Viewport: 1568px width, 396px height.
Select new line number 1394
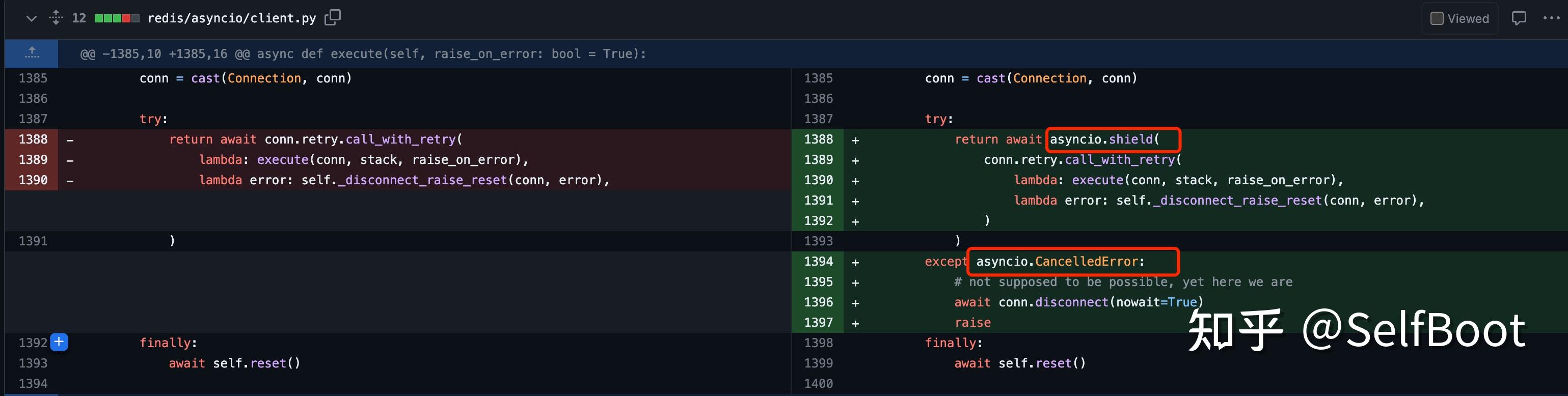(819, 262)
